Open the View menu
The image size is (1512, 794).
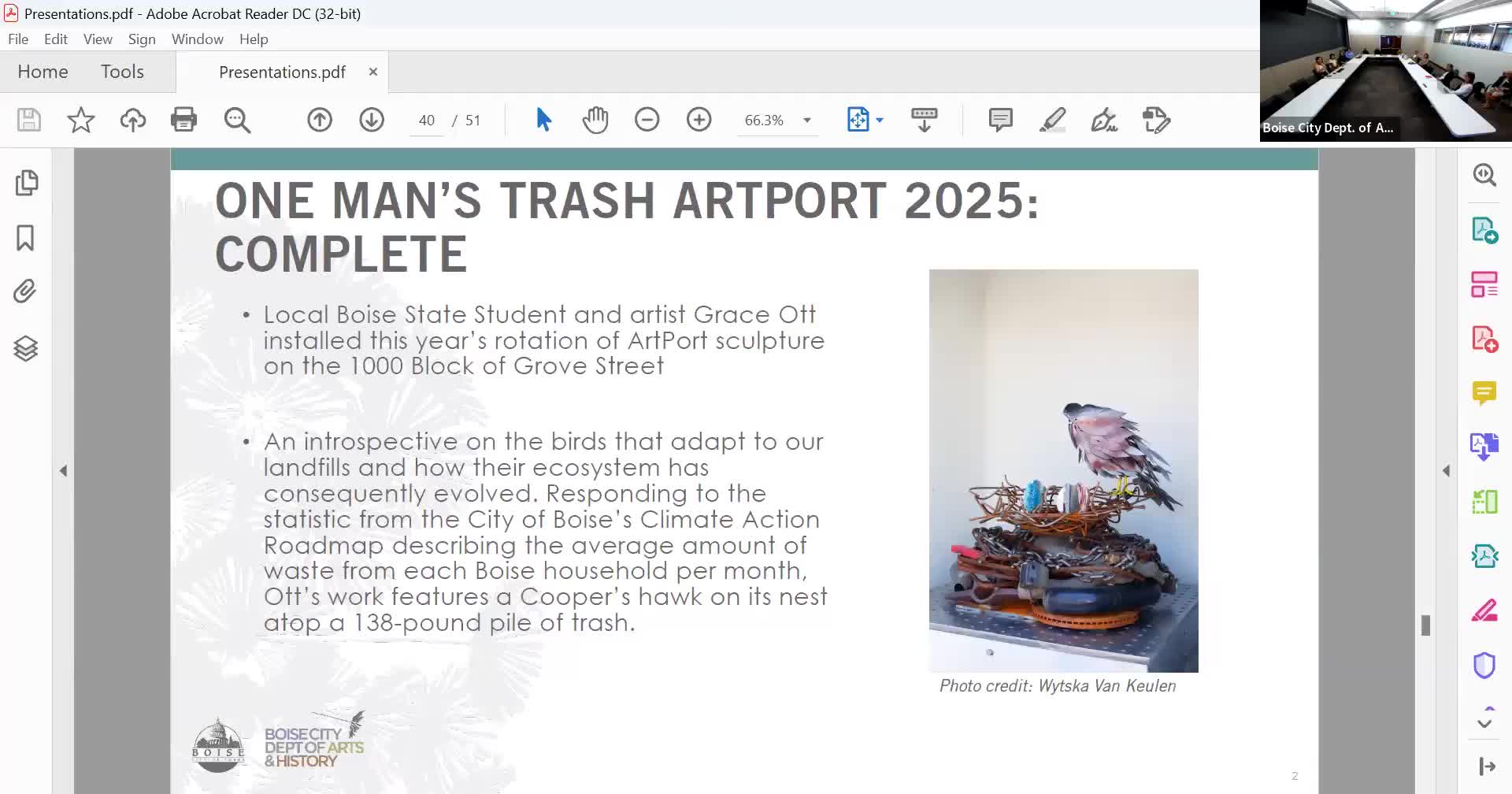coord(98,39)
